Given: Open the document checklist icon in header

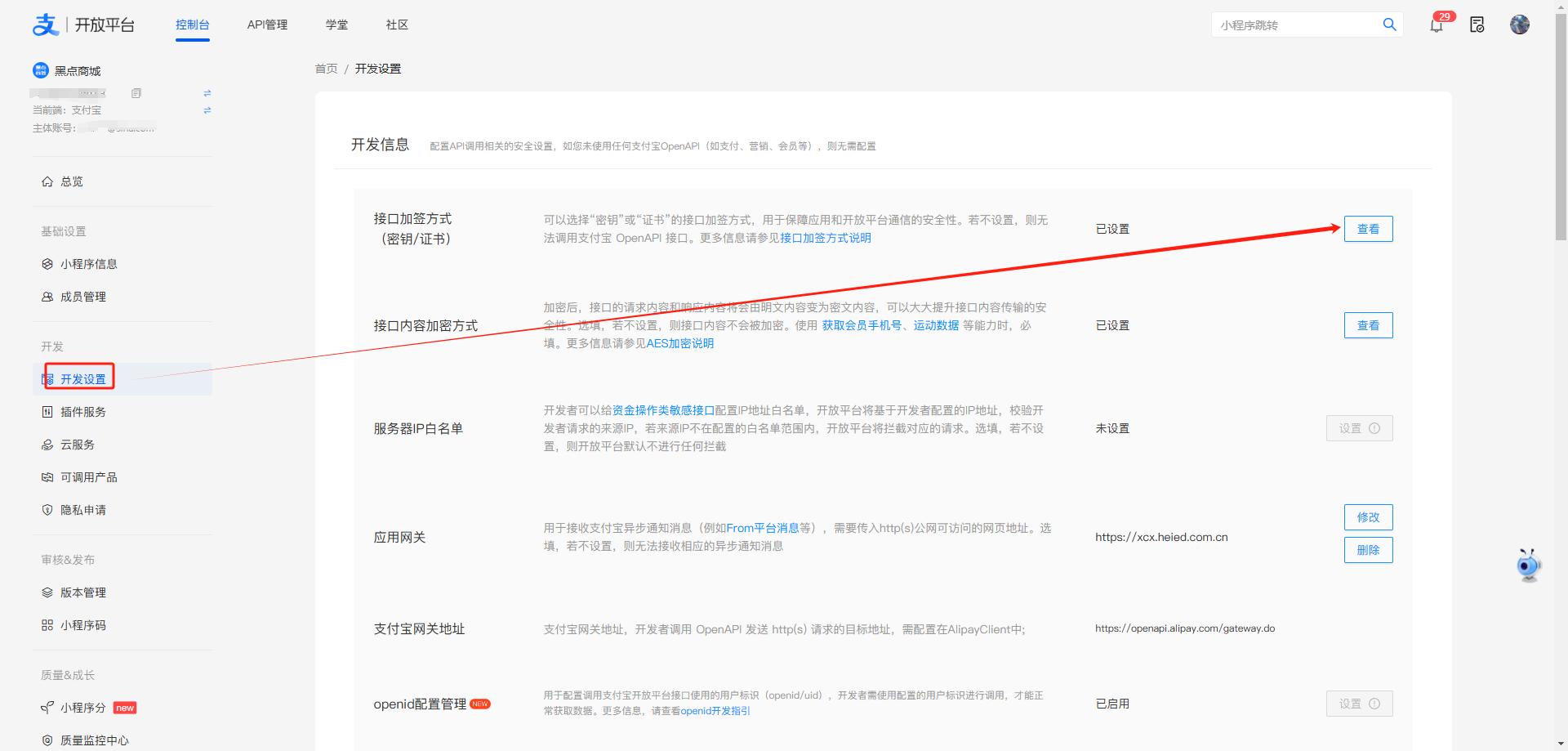Looking at the screenshot, I should (1477, 25).
